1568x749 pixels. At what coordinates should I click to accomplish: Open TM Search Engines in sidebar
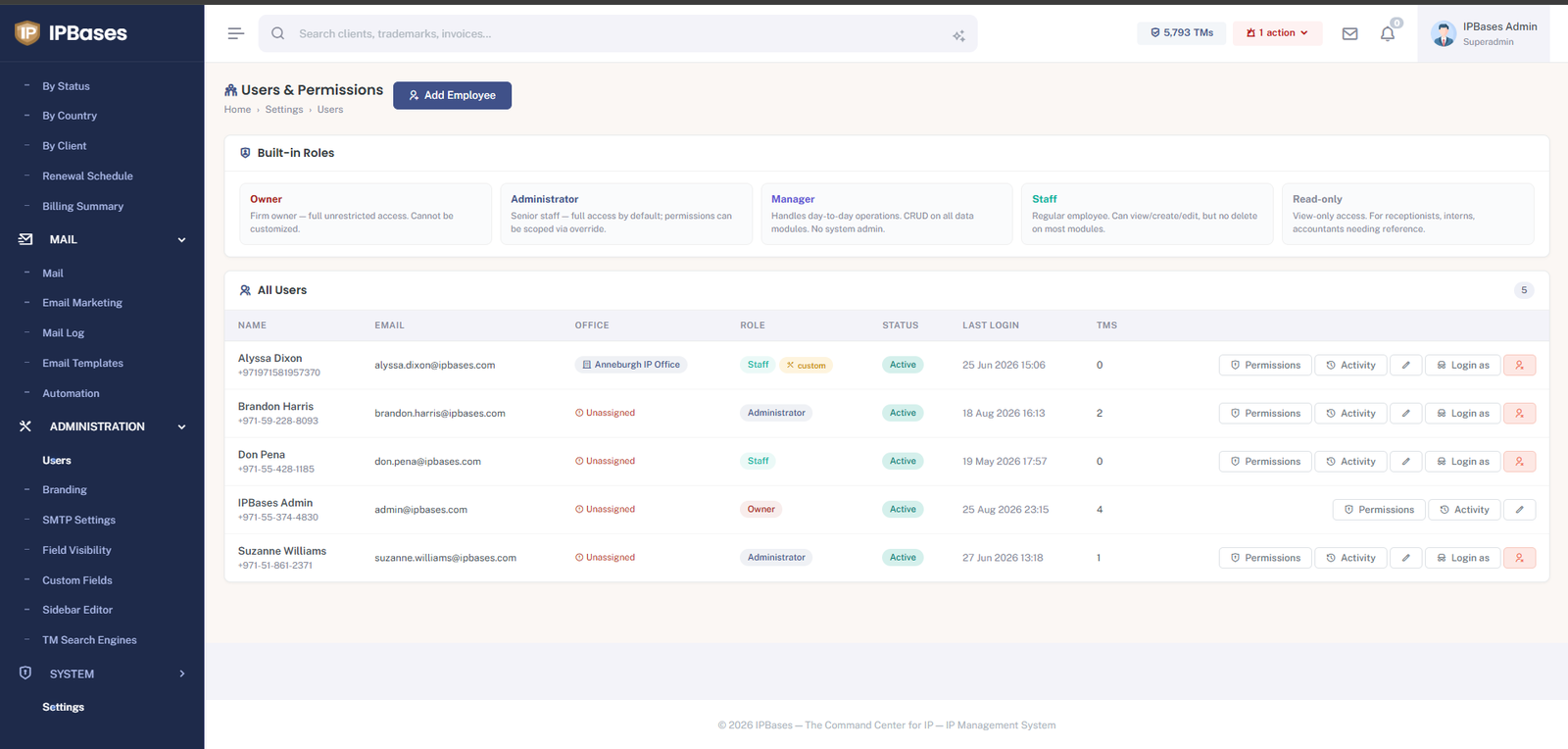89,640
